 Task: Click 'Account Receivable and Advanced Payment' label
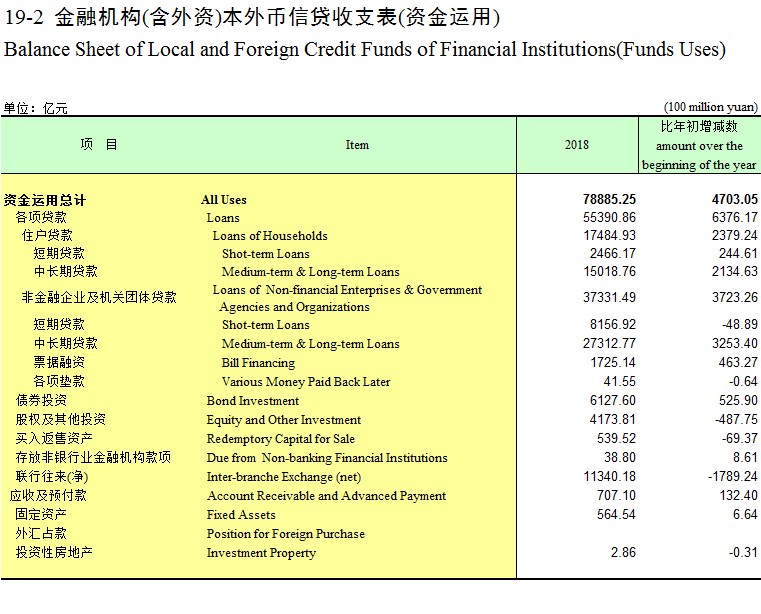(326, 496)
